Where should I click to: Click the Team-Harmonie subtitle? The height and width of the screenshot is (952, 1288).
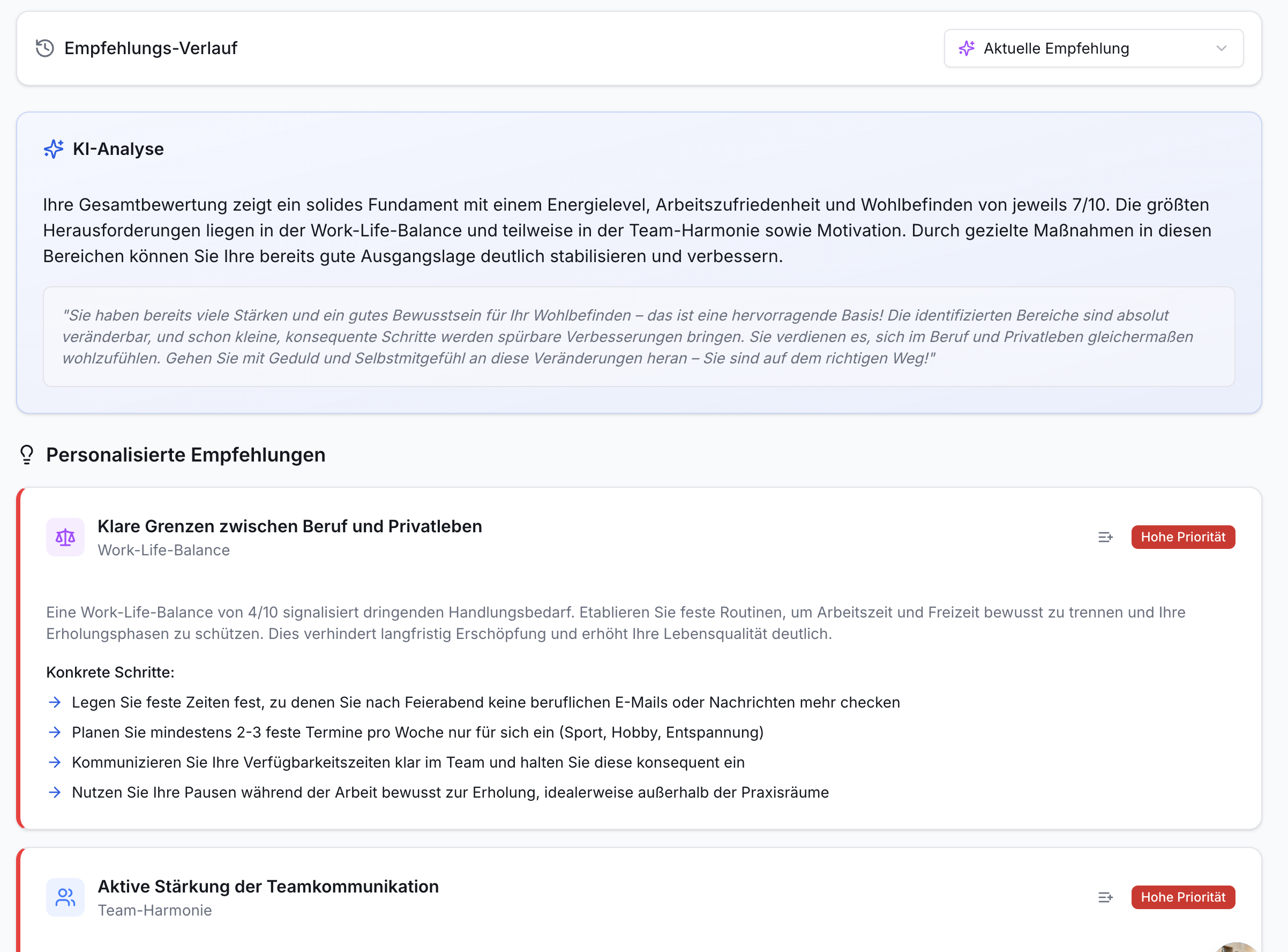[154, 911]
